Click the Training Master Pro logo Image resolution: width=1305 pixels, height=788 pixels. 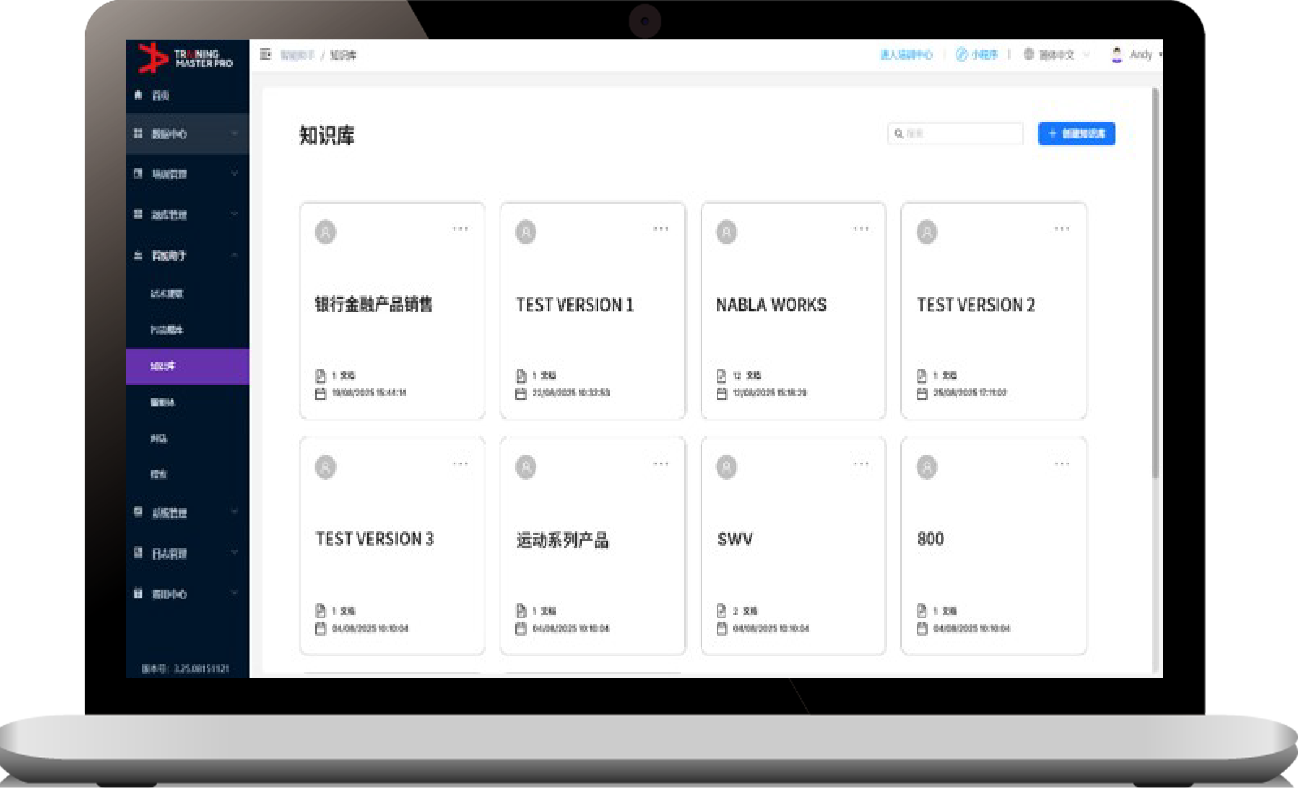[186, 58]
